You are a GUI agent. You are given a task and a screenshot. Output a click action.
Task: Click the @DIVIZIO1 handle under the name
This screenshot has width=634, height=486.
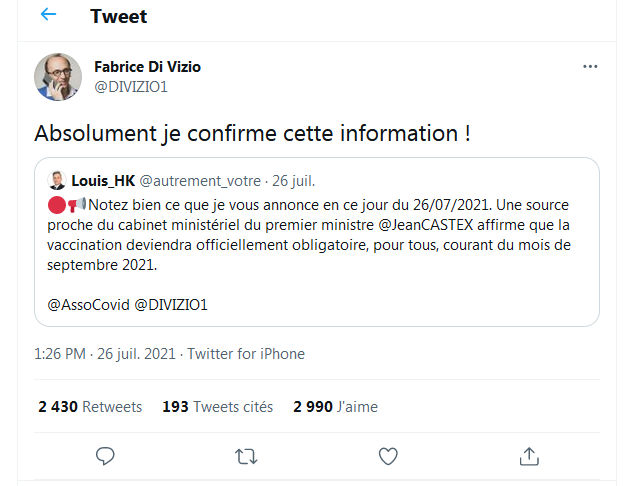click(131, 87)
